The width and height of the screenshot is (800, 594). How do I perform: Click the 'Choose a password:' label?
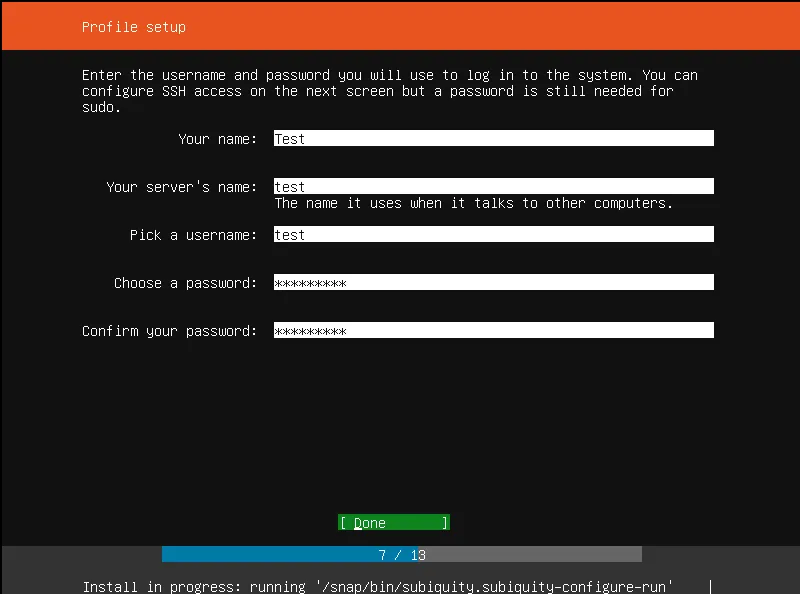[x=185, y=283]
